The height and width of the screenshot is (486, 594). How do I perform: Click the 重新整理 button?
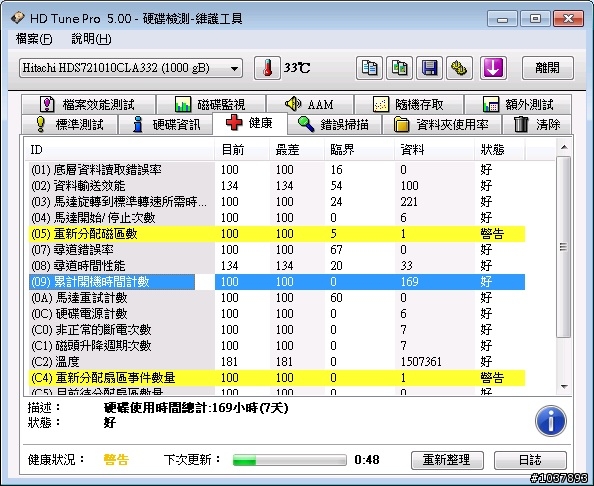pos(447,460)
